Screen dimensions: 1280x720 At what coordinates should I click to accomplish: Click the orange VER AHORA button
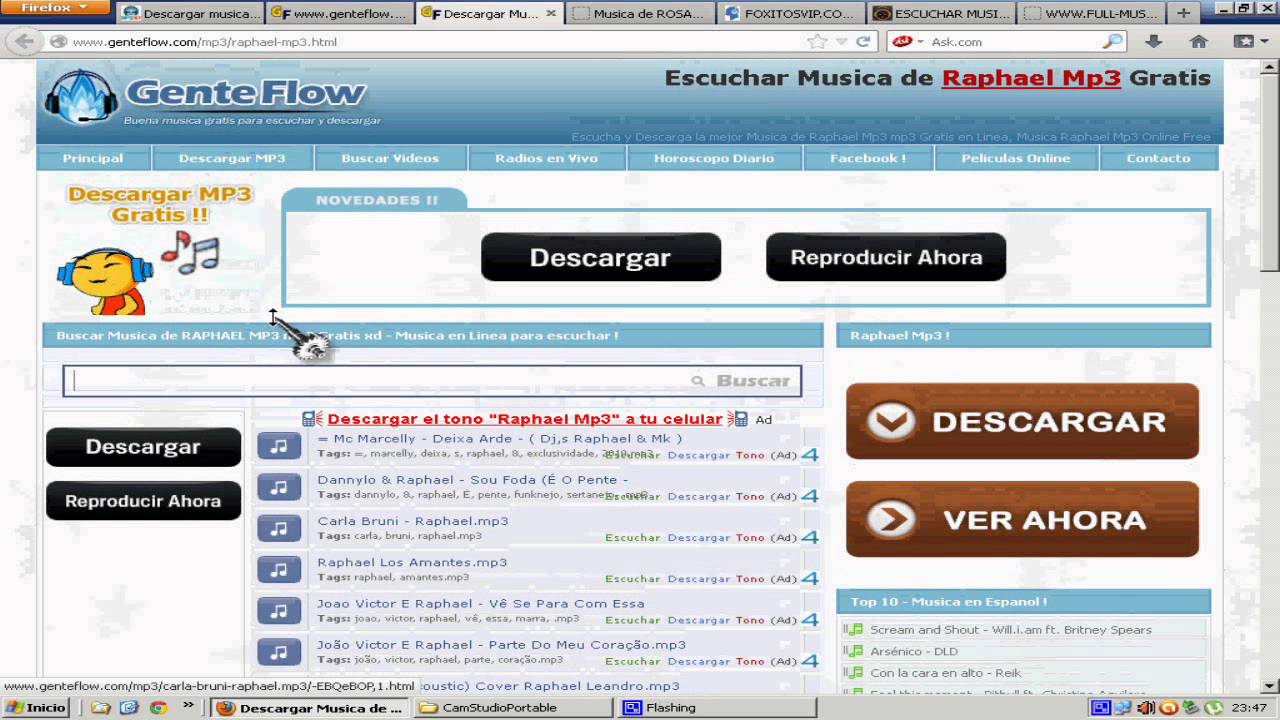[1022, 519]
